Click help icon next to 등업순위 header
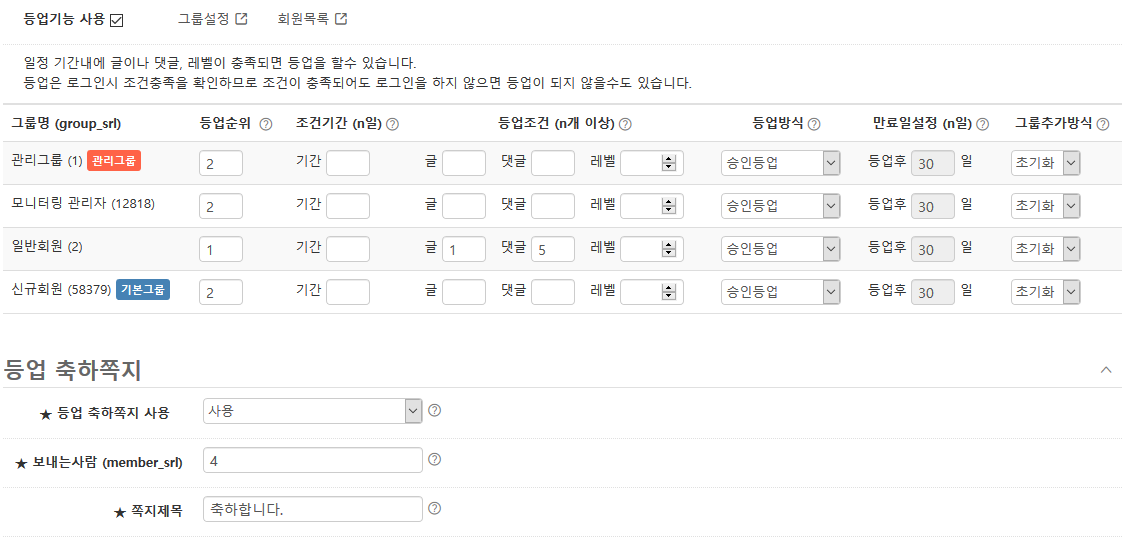1135x537 pixels. tap(266, 124)
